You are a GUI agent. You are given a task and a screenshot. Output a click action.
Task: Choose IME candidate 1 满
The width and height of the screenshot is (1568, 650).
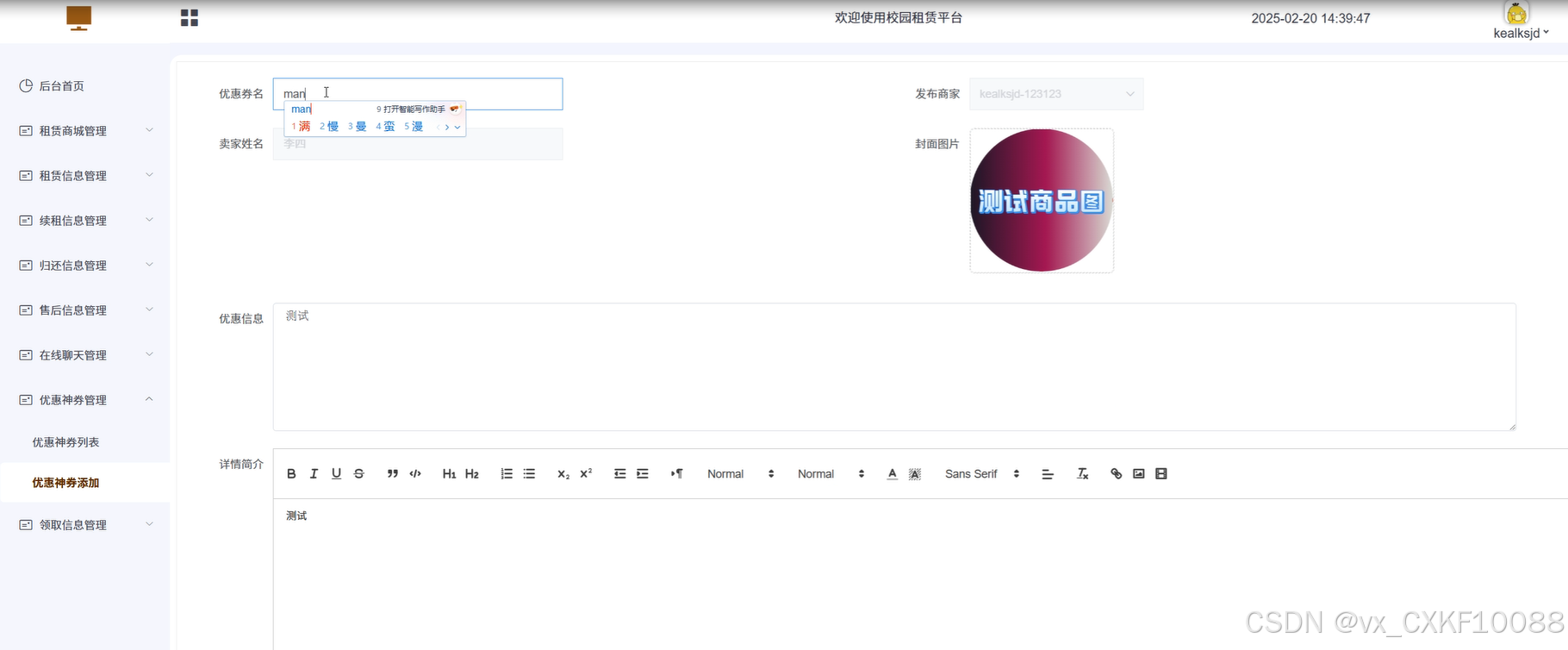[x=301, y=127]
